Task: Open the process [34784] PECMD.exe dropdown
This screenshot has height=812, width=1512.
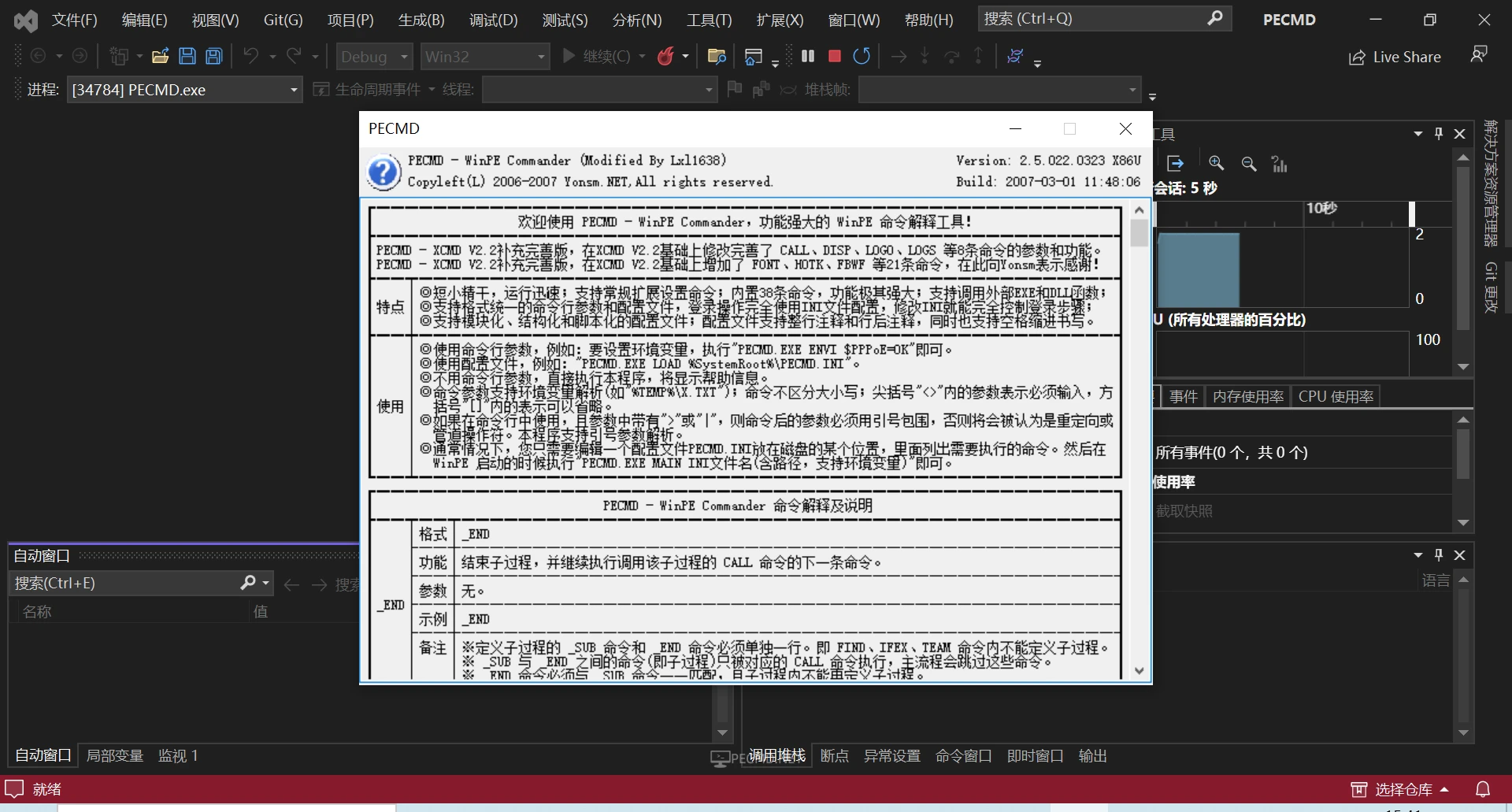Action: click(x=184, y=90)
